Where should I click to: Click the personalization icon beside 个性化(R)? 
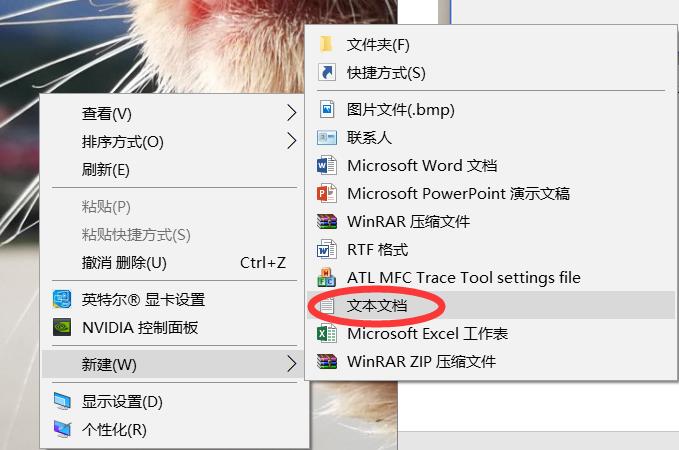62,429
